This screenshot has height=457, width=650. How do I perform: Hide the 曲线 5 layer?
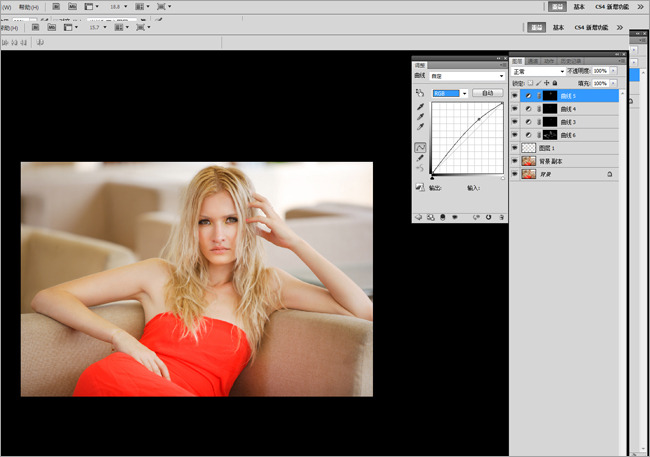(x=515, y=96)
